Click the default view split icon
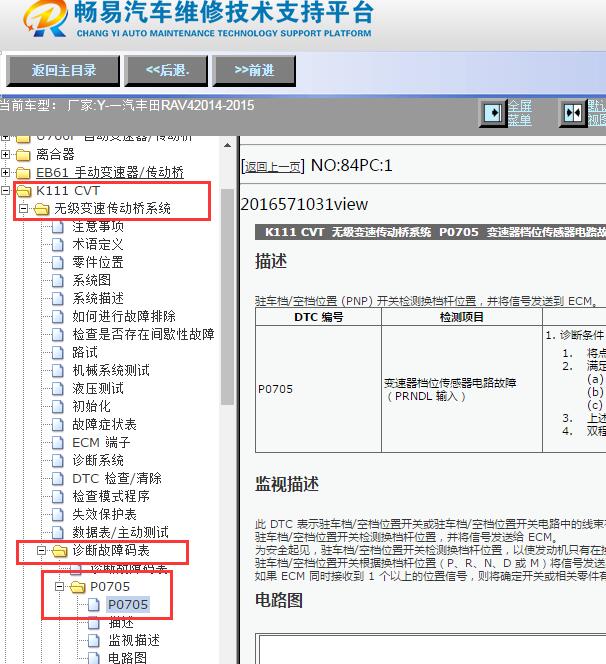This screenshot has height=664, width=606. tap(573, 113)
